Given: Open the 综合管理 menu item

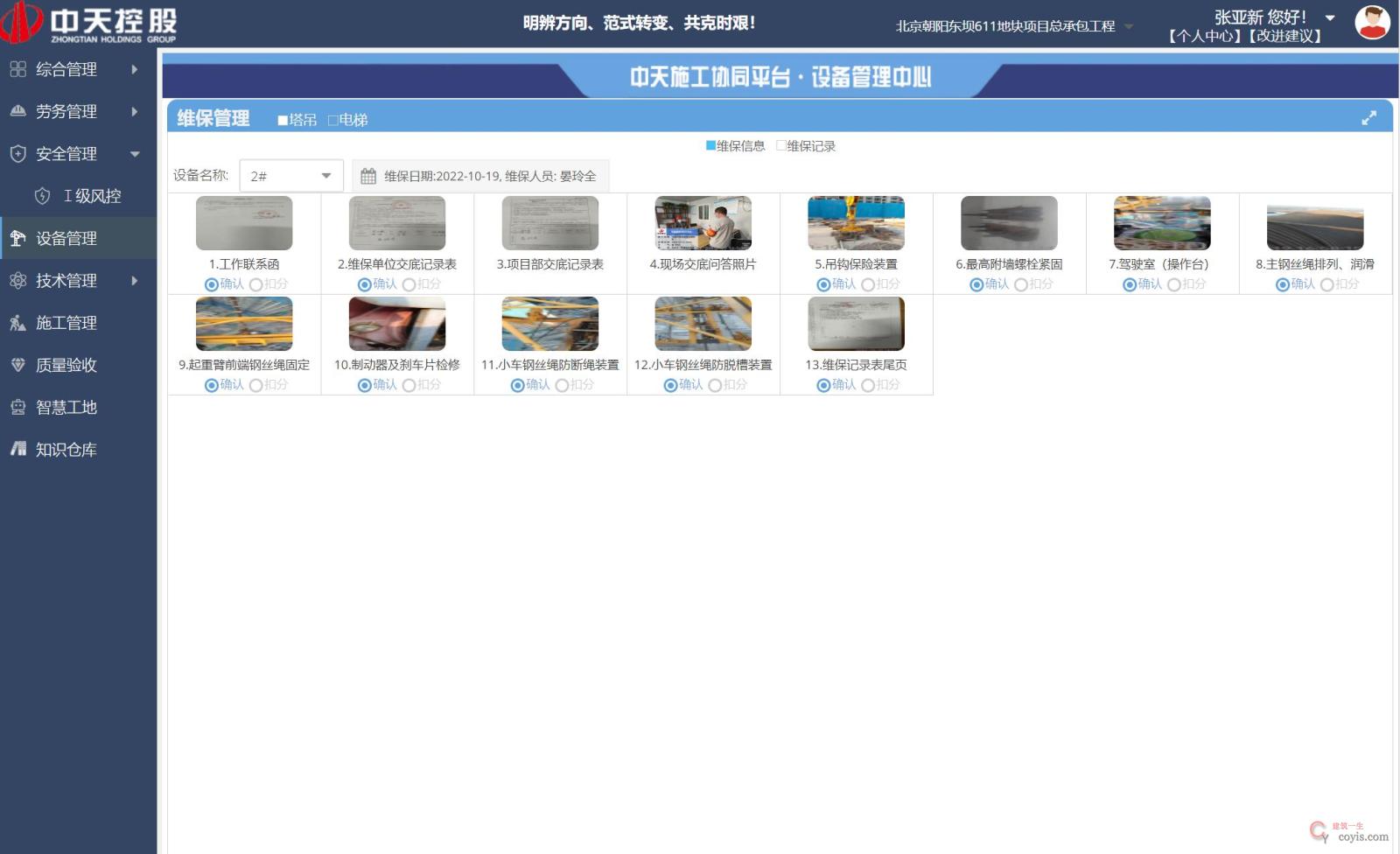Looking at the screenshot, I should click(x=66, y=69).
